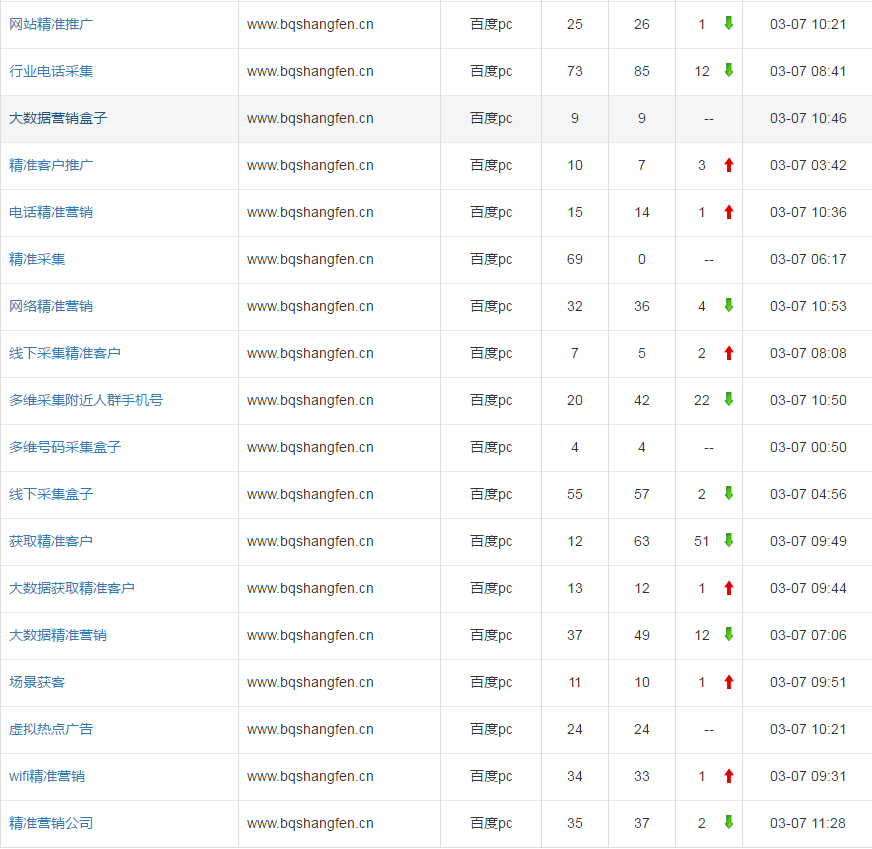Image resolution: width=872 pixels, height=849 pixels.
Task: Open keyword link 电话精准营销
Action: coord(51,212)
